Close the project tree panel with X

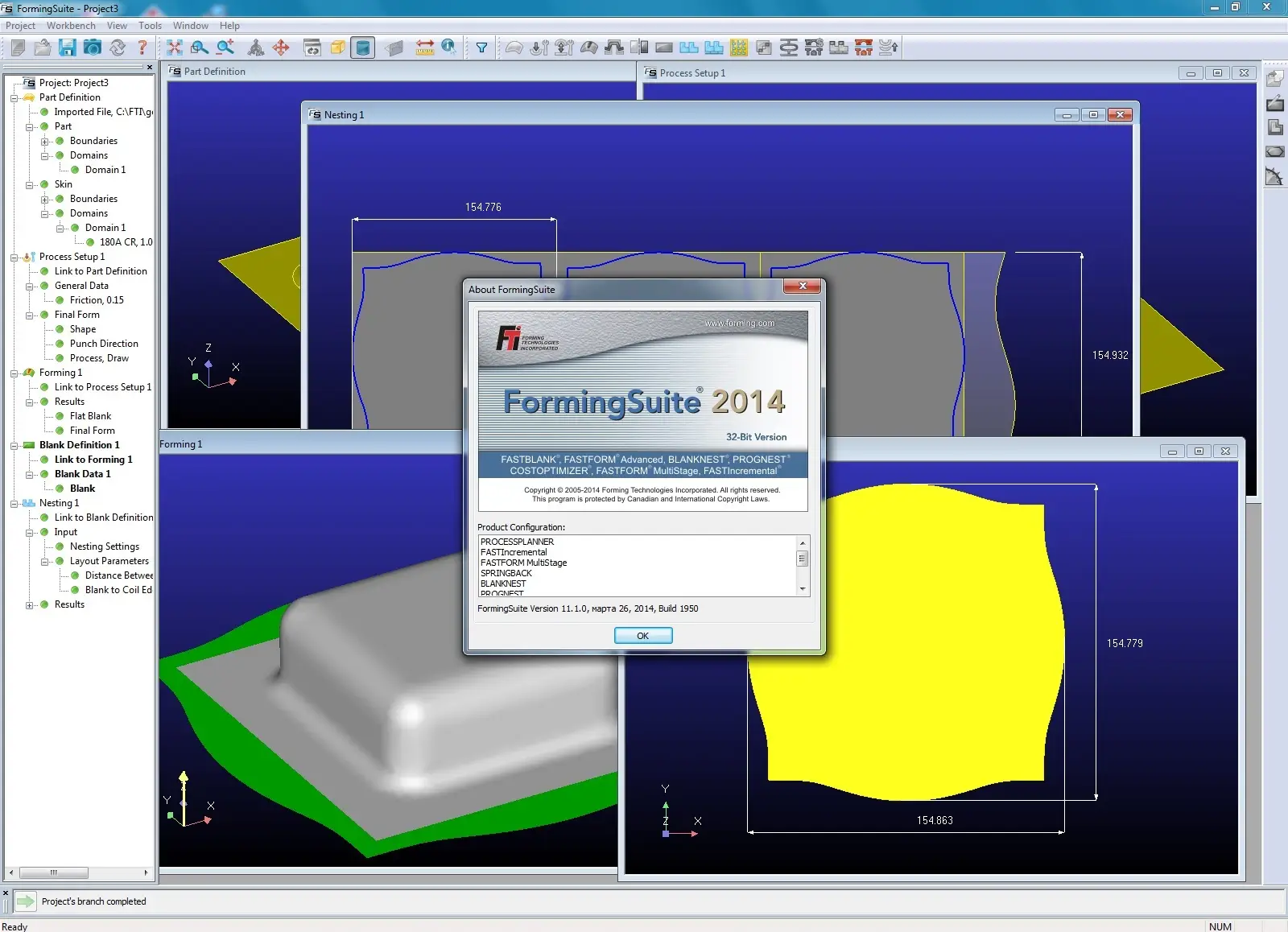point(149,67)
